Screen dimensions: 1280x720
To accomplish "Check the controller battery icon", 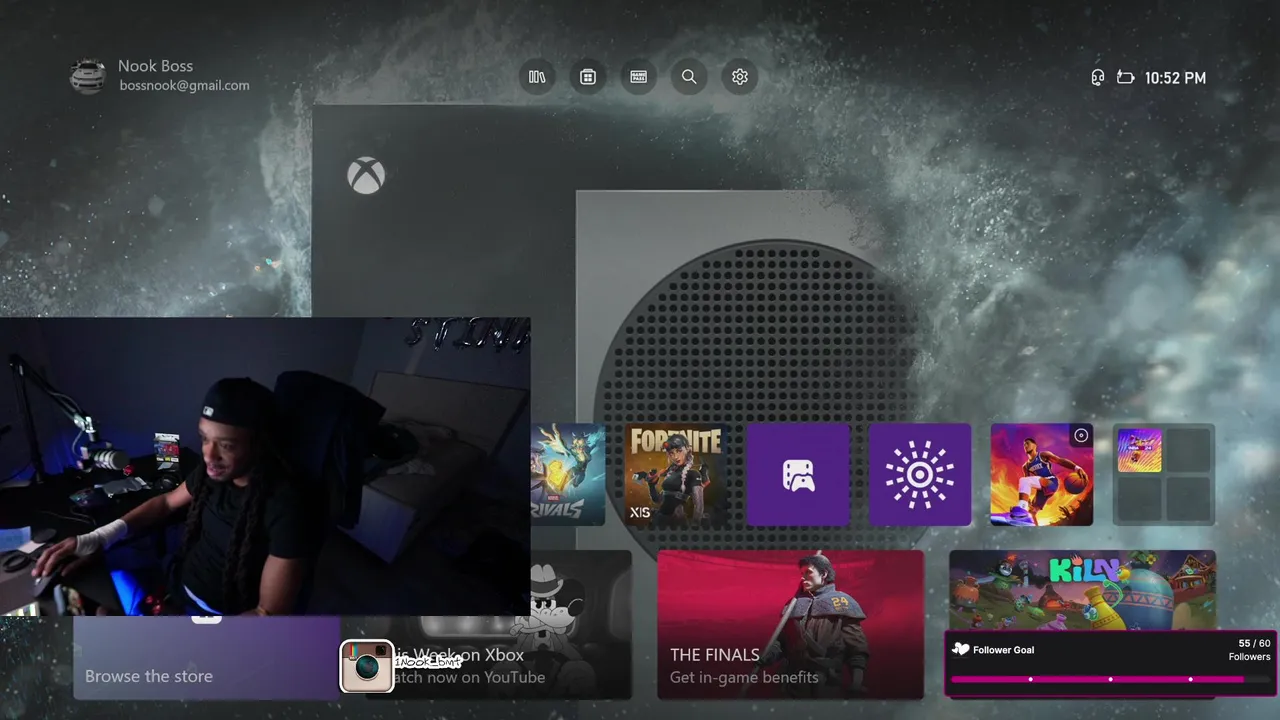I will (x=1125, y=77).
